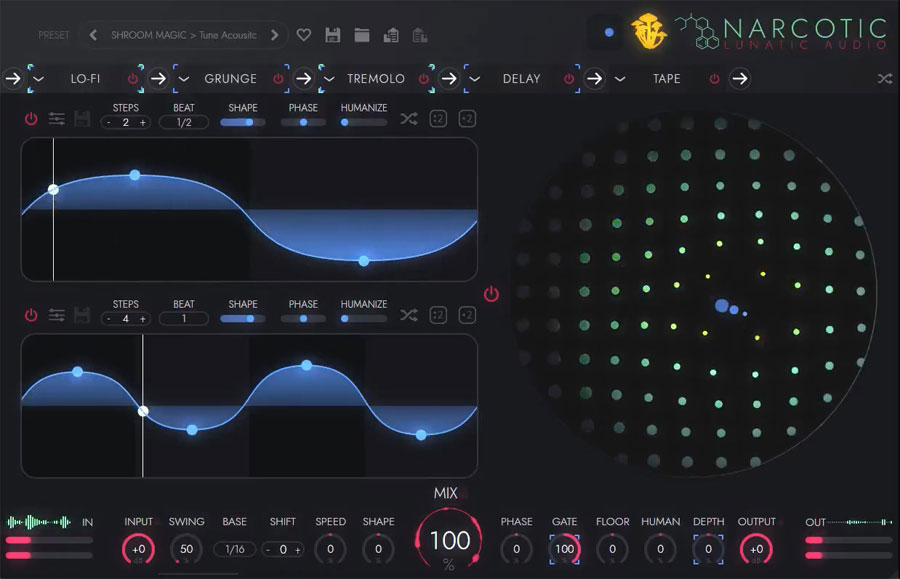Click the shuffle effects order icon at top right
The image size is (900, 579).
(885, 79)
